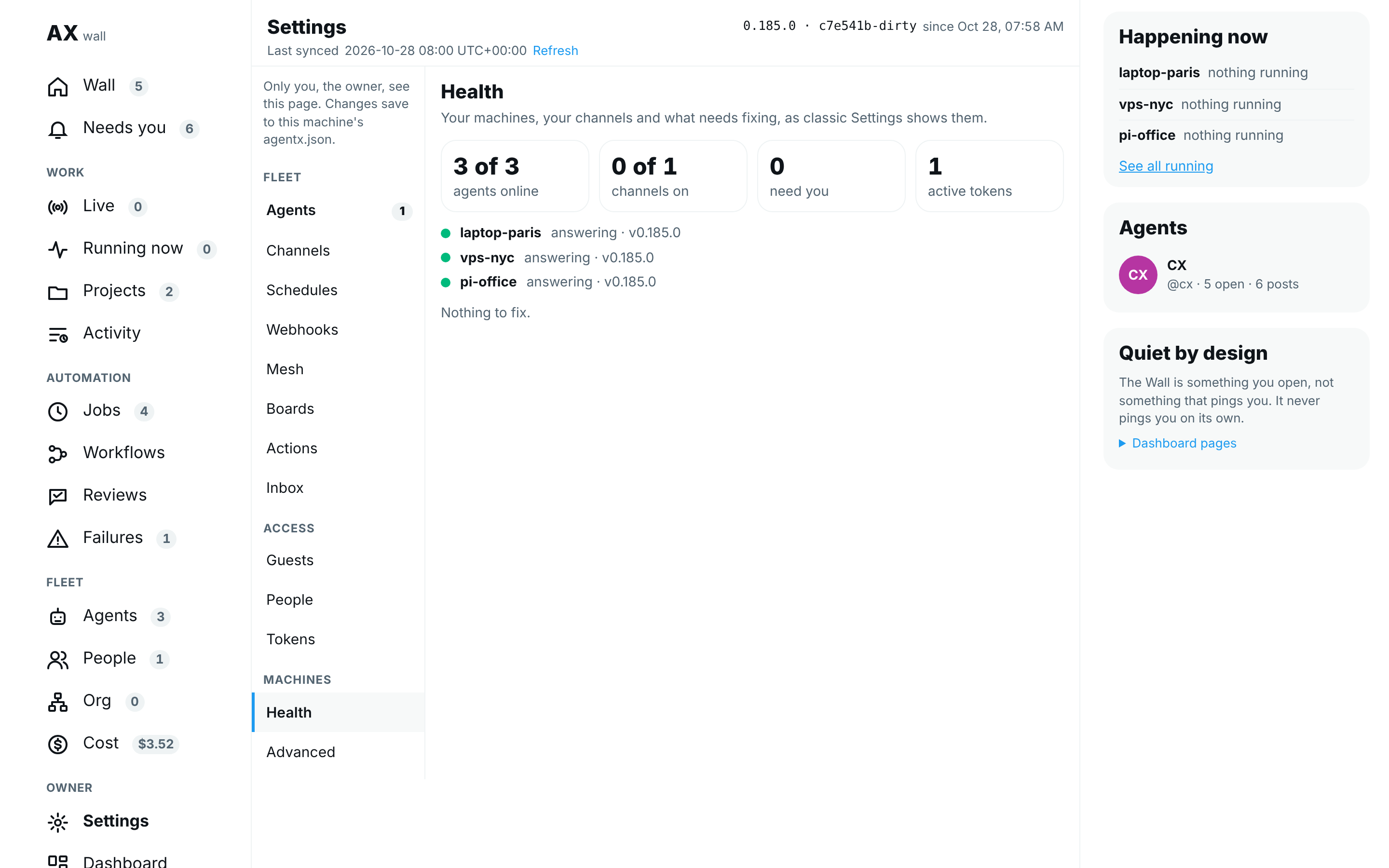
Task: Click the sidebar People users icon
Action: (58, 659)
